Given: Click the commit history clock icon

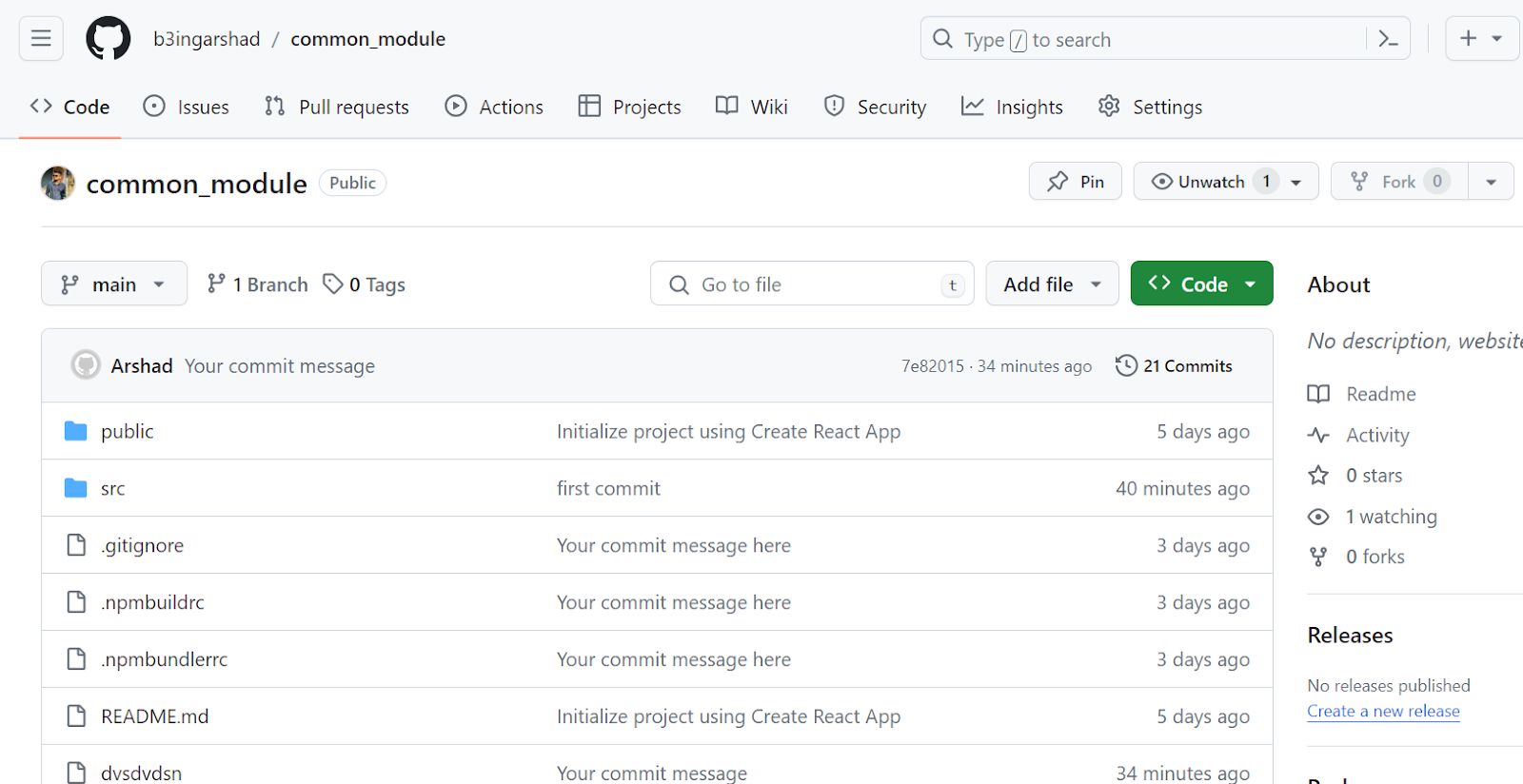Looking at the screenshot, I should (1126, 365).
